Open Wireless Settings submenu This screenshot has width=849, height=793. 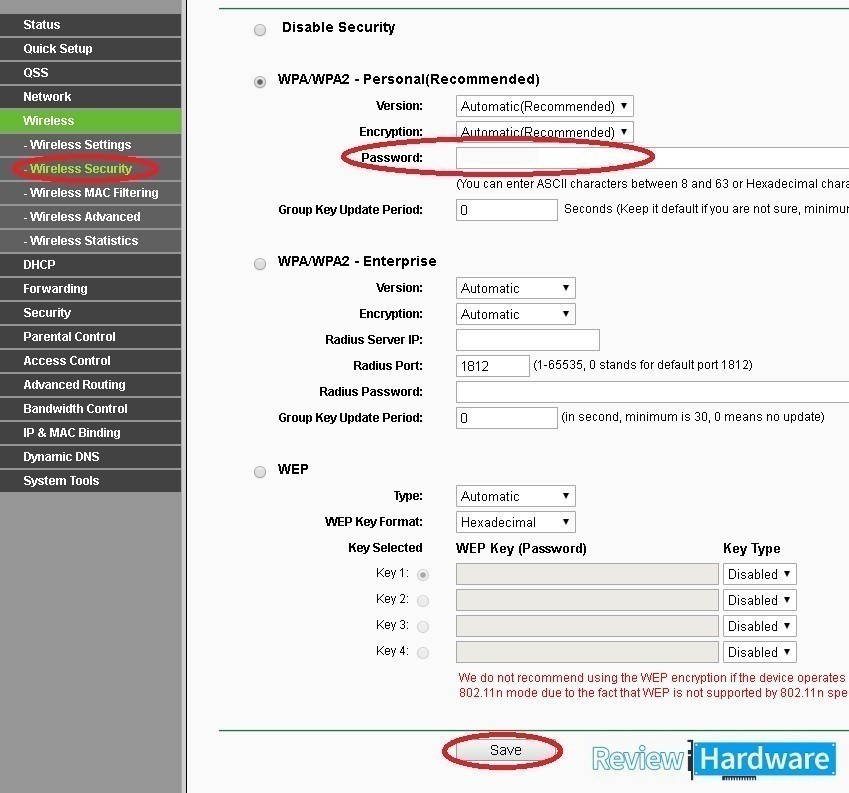pyautogui.click(x=90, y=145)
